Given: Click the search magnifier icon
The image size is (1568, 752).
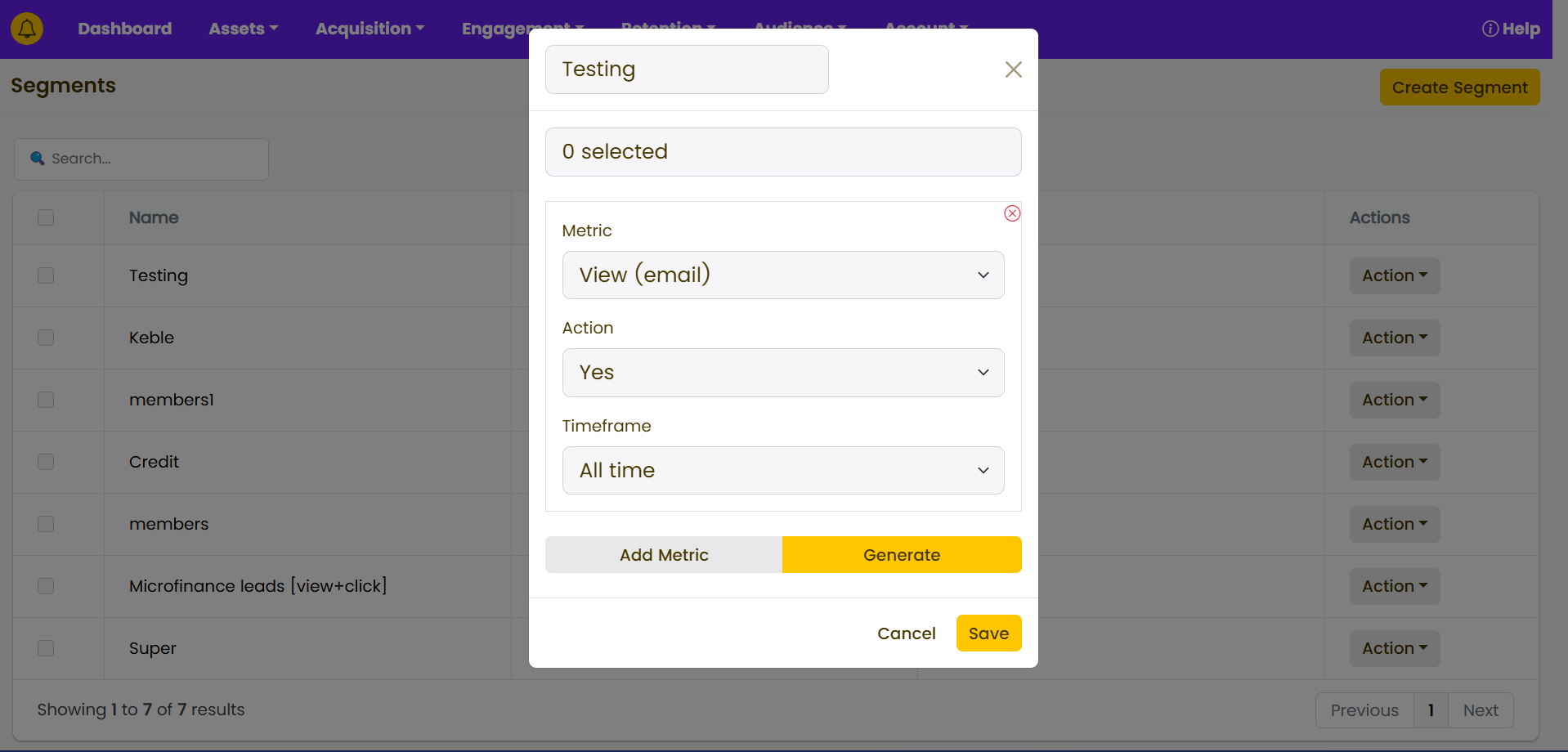Looking at the screenshot, I should click(x=38, y=159).
